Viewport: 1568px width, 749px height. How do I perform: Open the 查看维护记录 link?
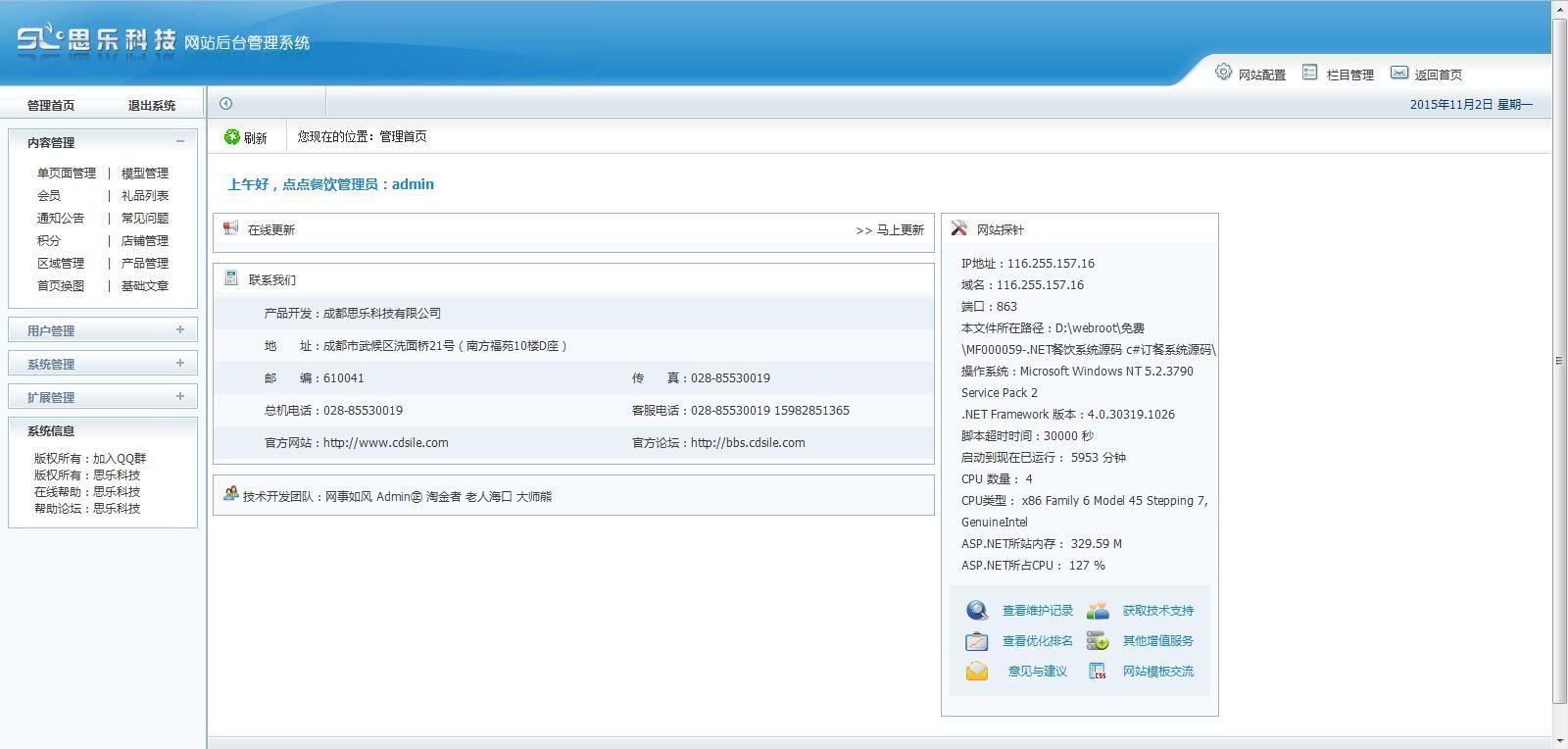click(x=1038, y=611)
